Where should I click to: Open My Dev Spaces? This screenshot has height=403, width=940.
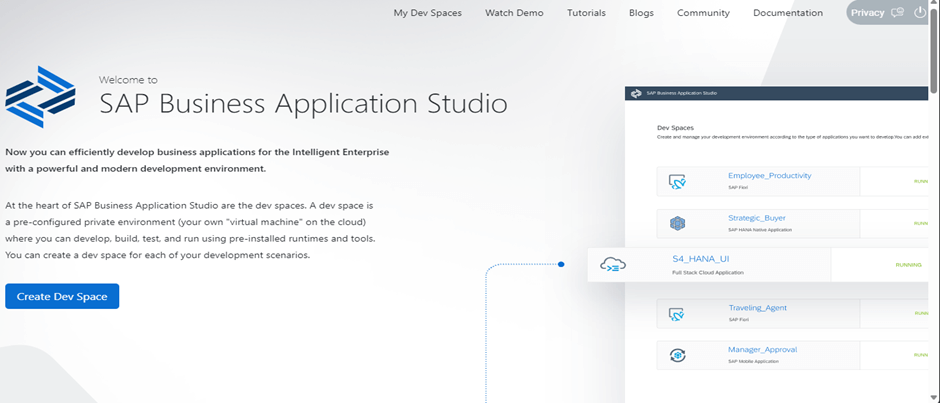tap(427, 13)
